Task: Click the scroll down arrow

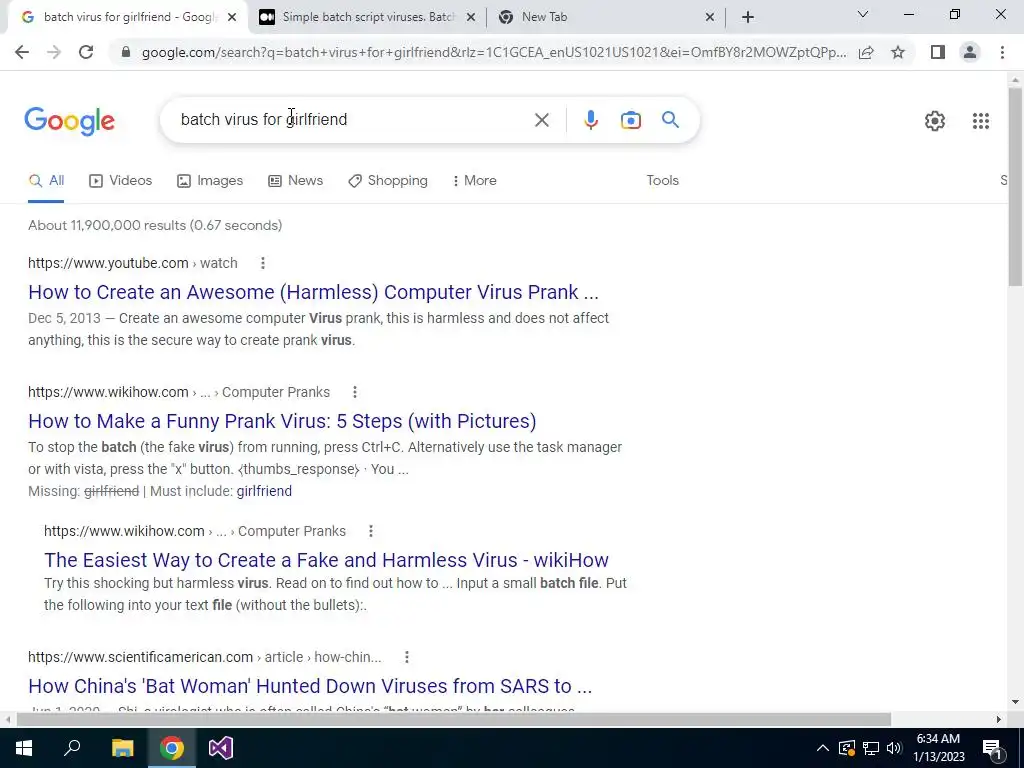Action: (x=1015, y=703)
